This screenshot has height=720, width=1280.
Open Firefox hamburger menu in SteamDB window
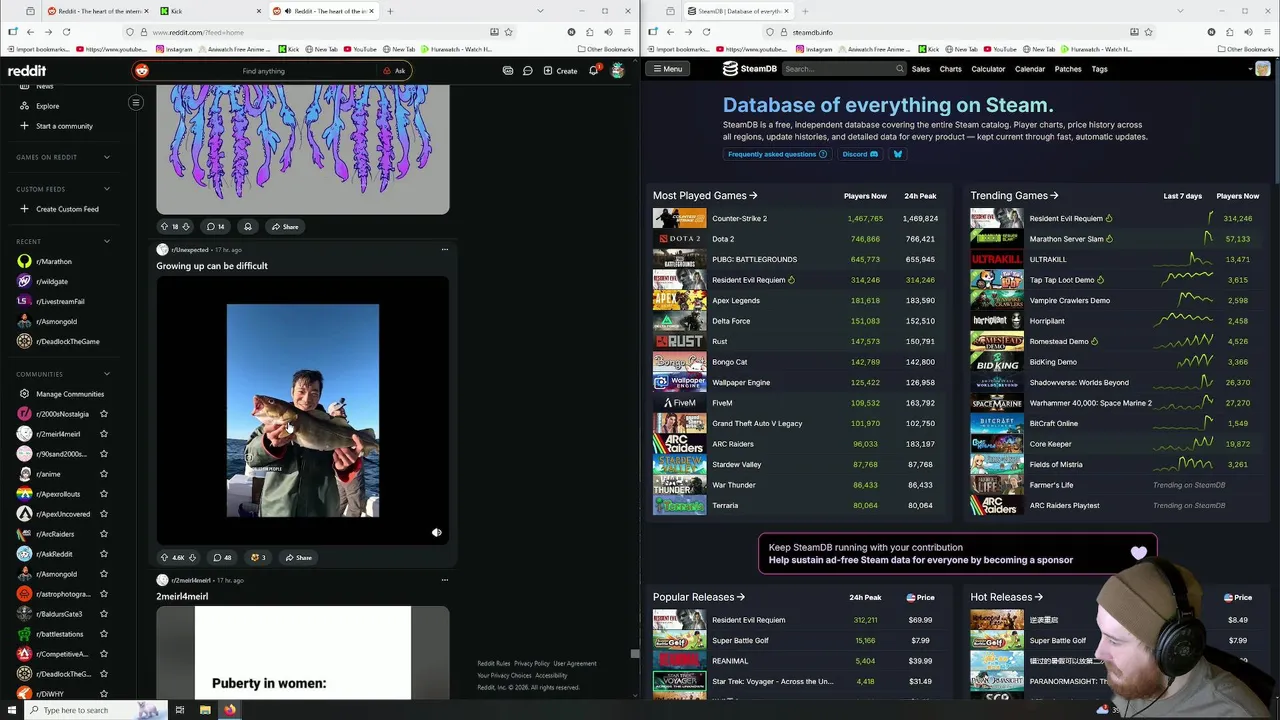[x=1267, y=32]
